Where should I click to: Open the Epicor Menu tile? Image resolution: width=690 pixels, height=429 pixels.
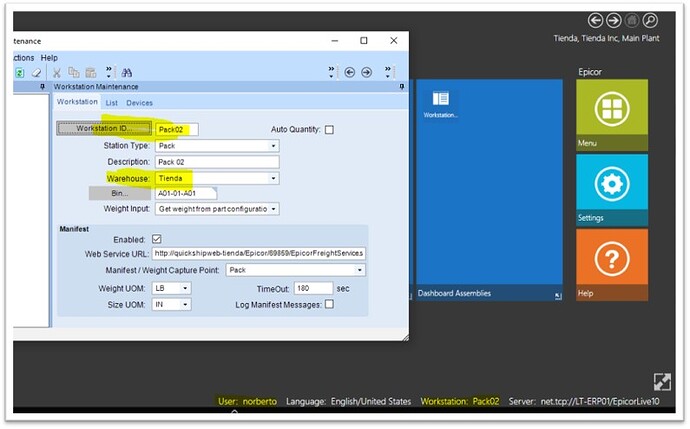pyautogui.click(x=612, y=115)
